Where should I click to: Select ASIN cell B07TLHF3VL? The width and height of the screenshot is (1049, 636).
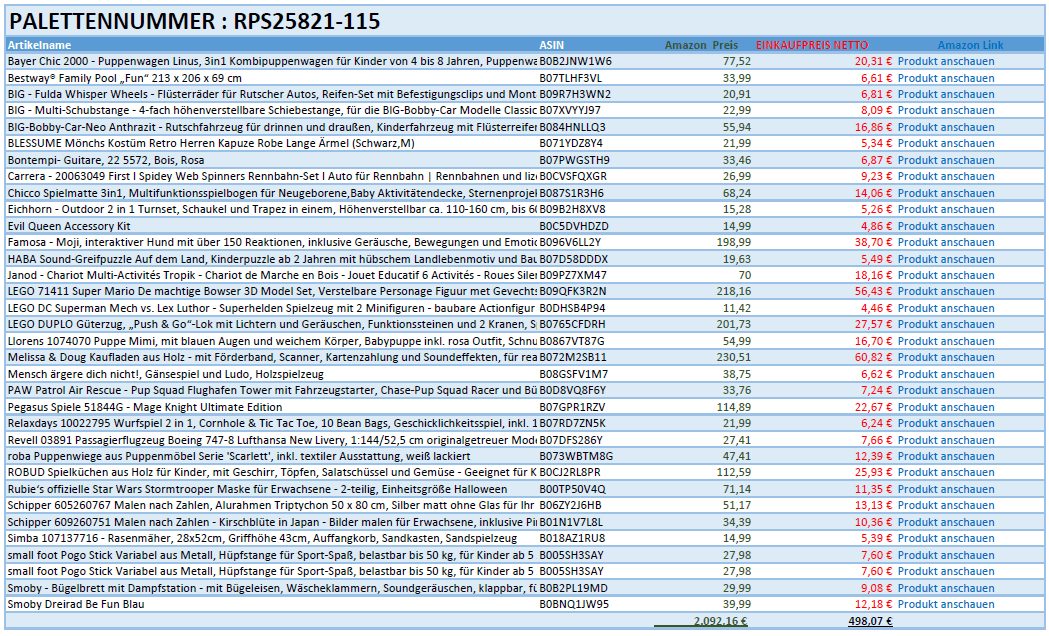click(570, 78)
